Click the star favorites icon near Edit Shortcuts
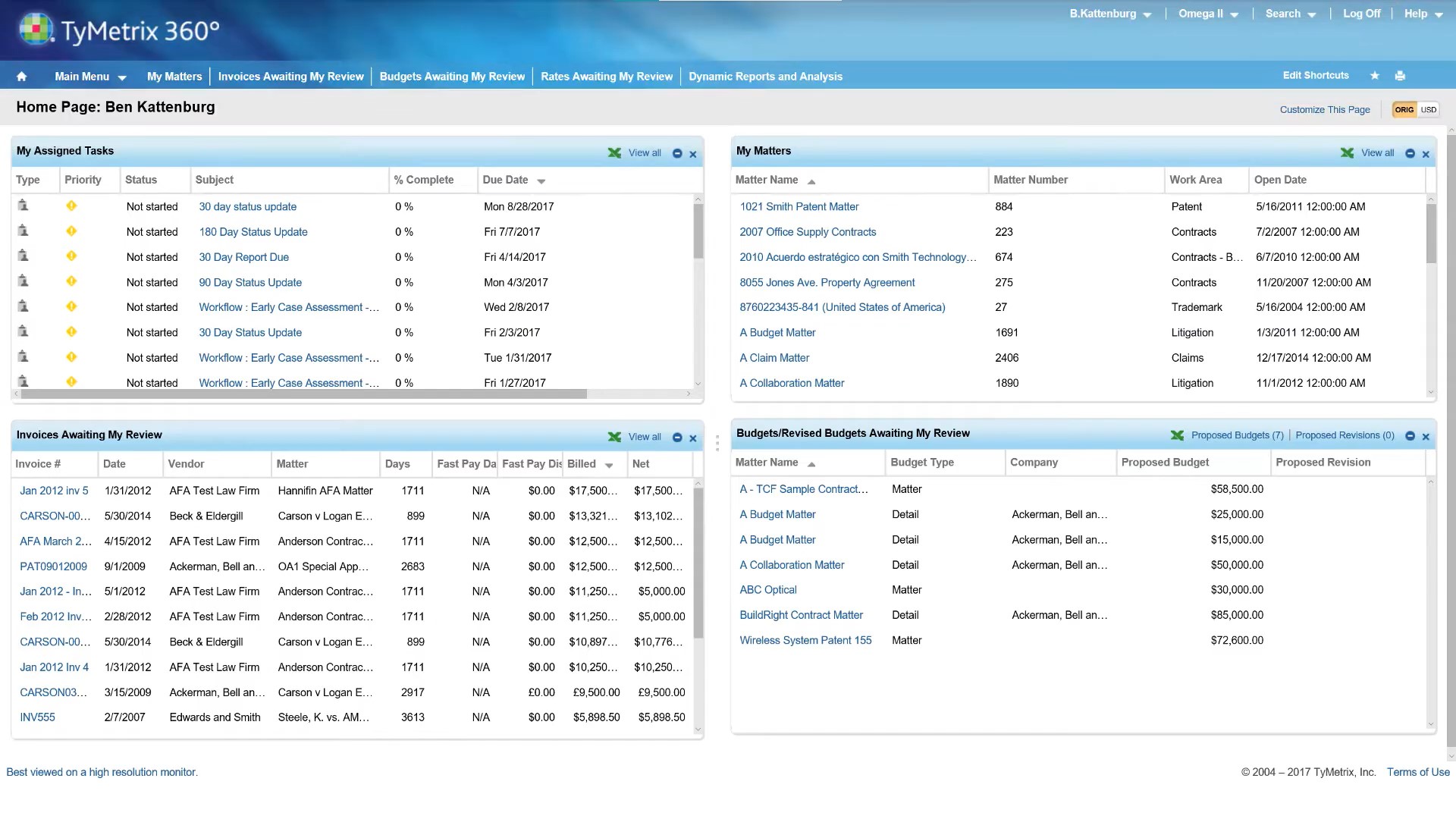 coord(1375,76)
